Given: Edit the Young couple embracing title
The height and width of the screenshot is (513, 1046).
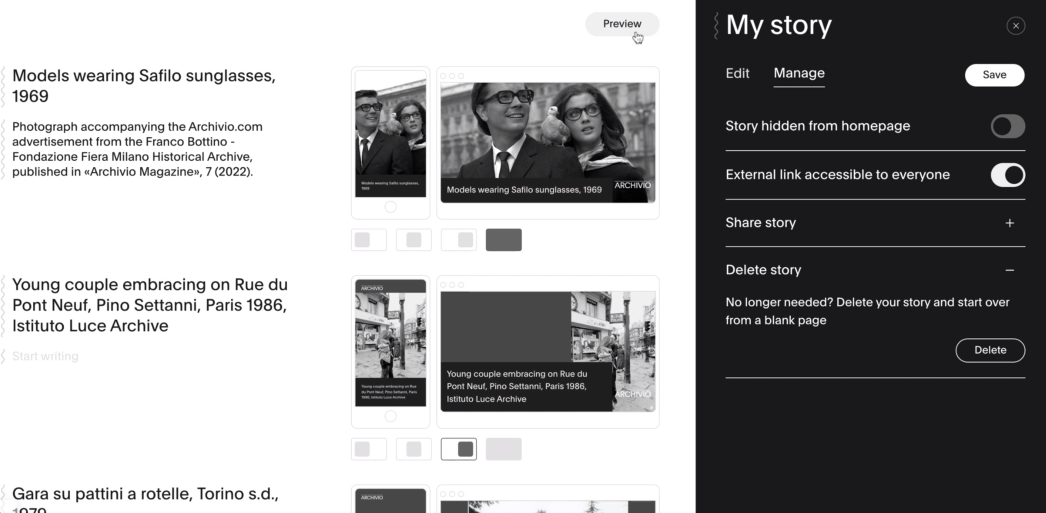Looking at the screenshot, I should click(150, 306).
